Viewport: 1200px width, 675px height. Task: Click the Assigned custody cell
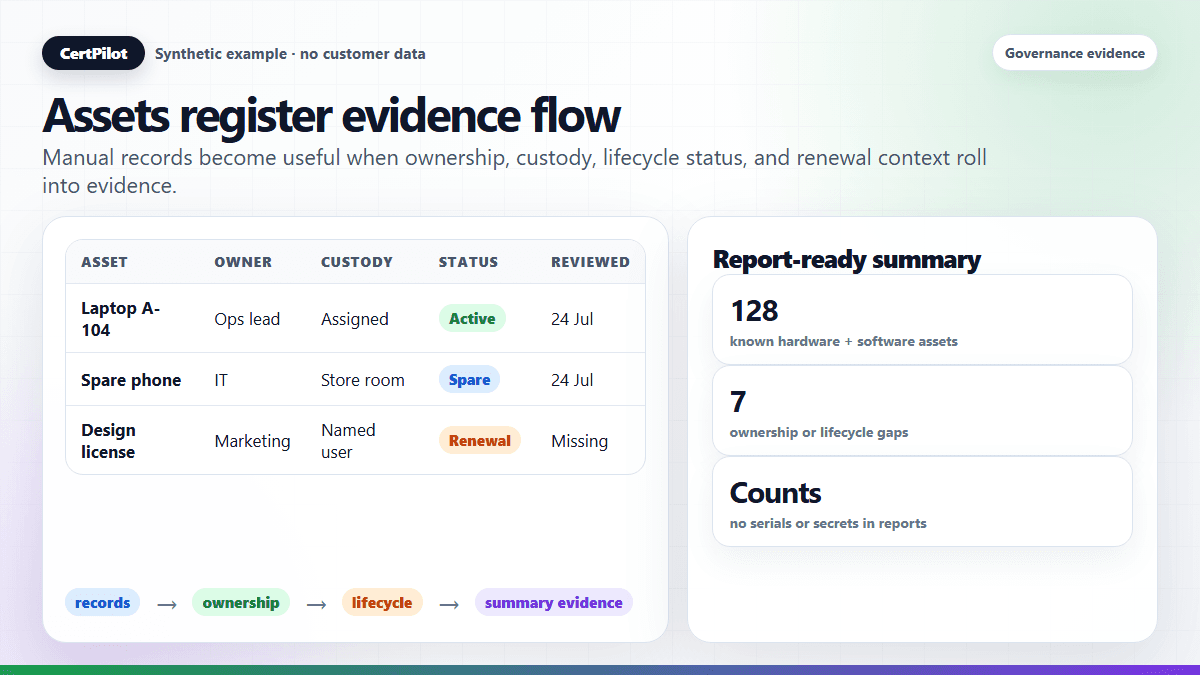[x=355, y=319]
